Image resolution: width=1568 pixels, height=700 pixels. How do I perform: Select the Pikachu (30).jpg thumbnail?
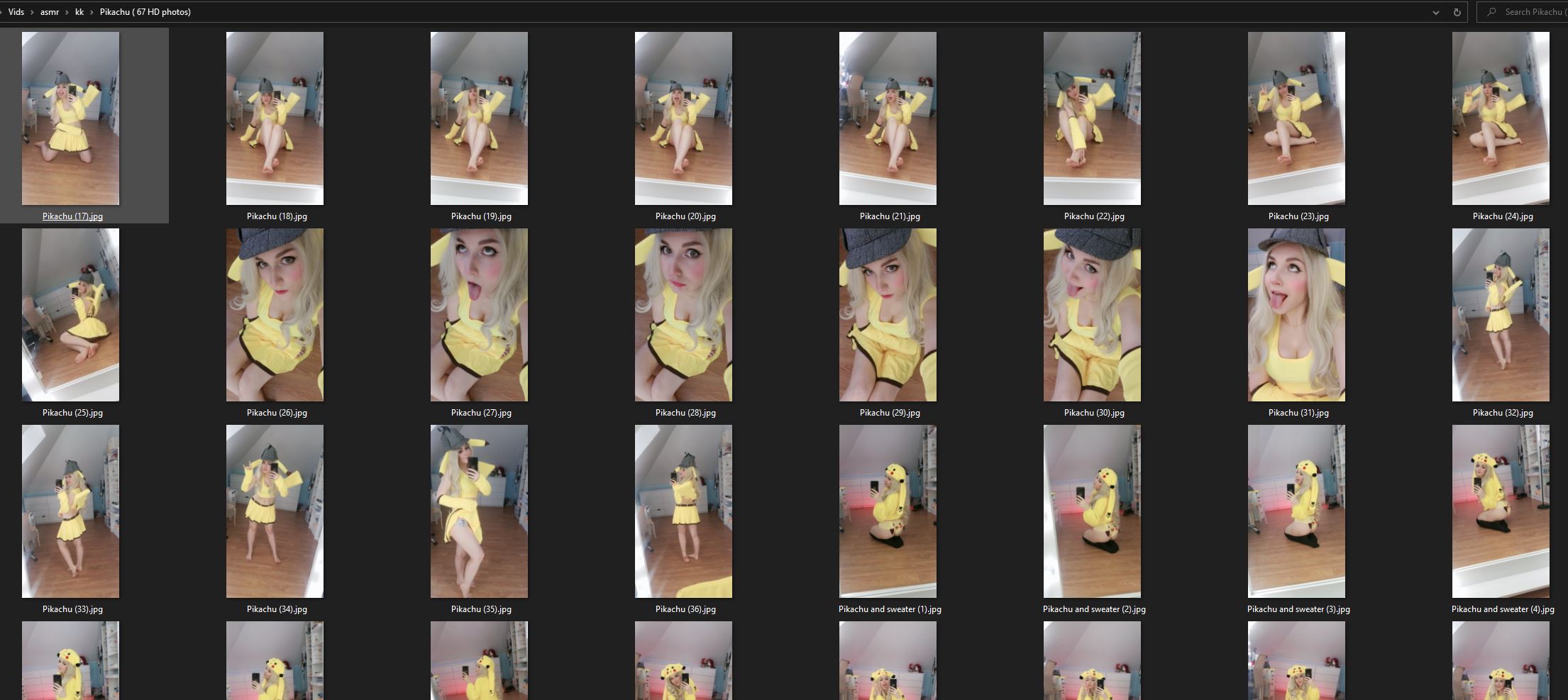tap(1092, 315)
